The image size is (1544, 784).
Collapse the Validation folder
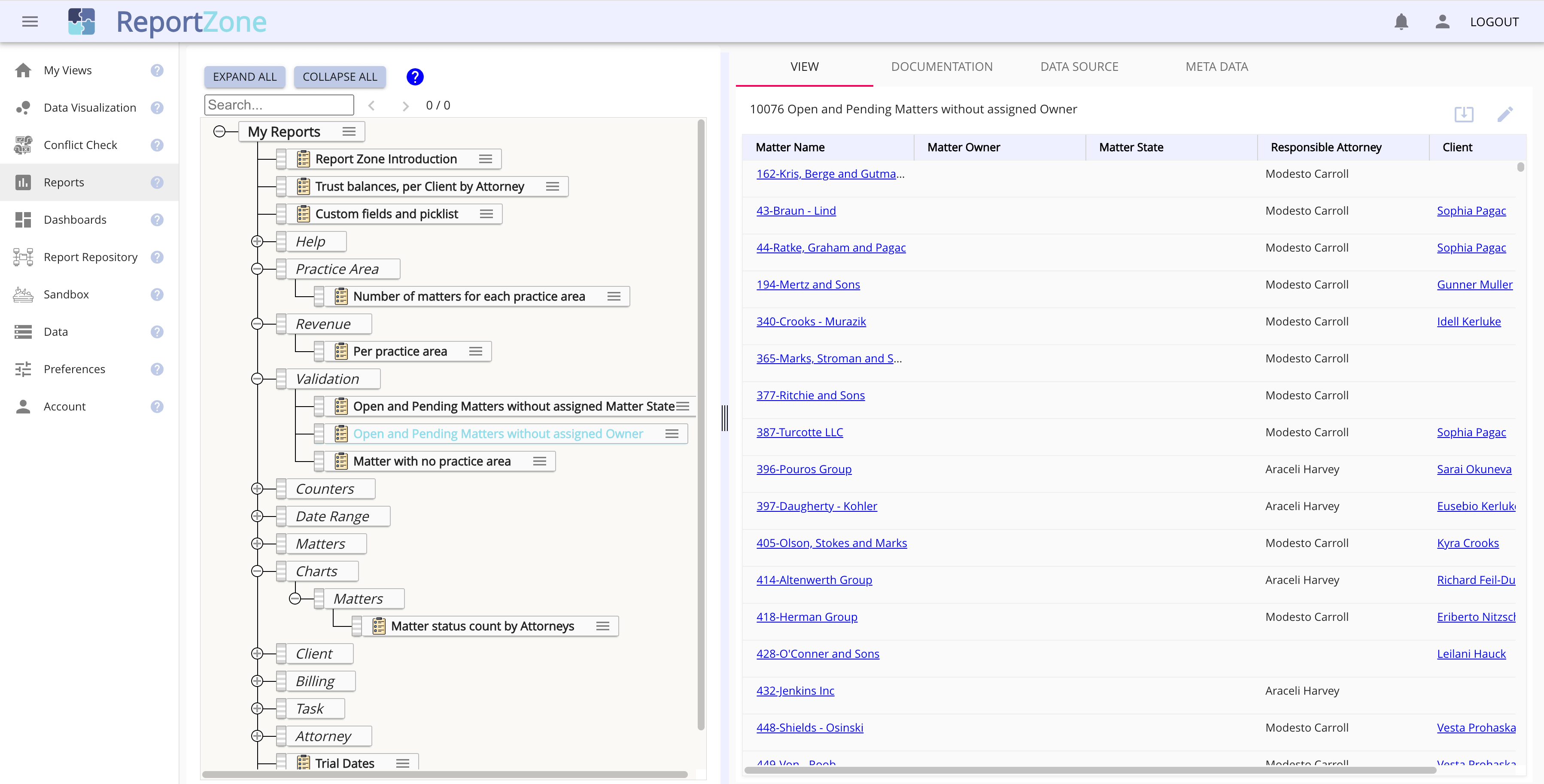point(257,379)
